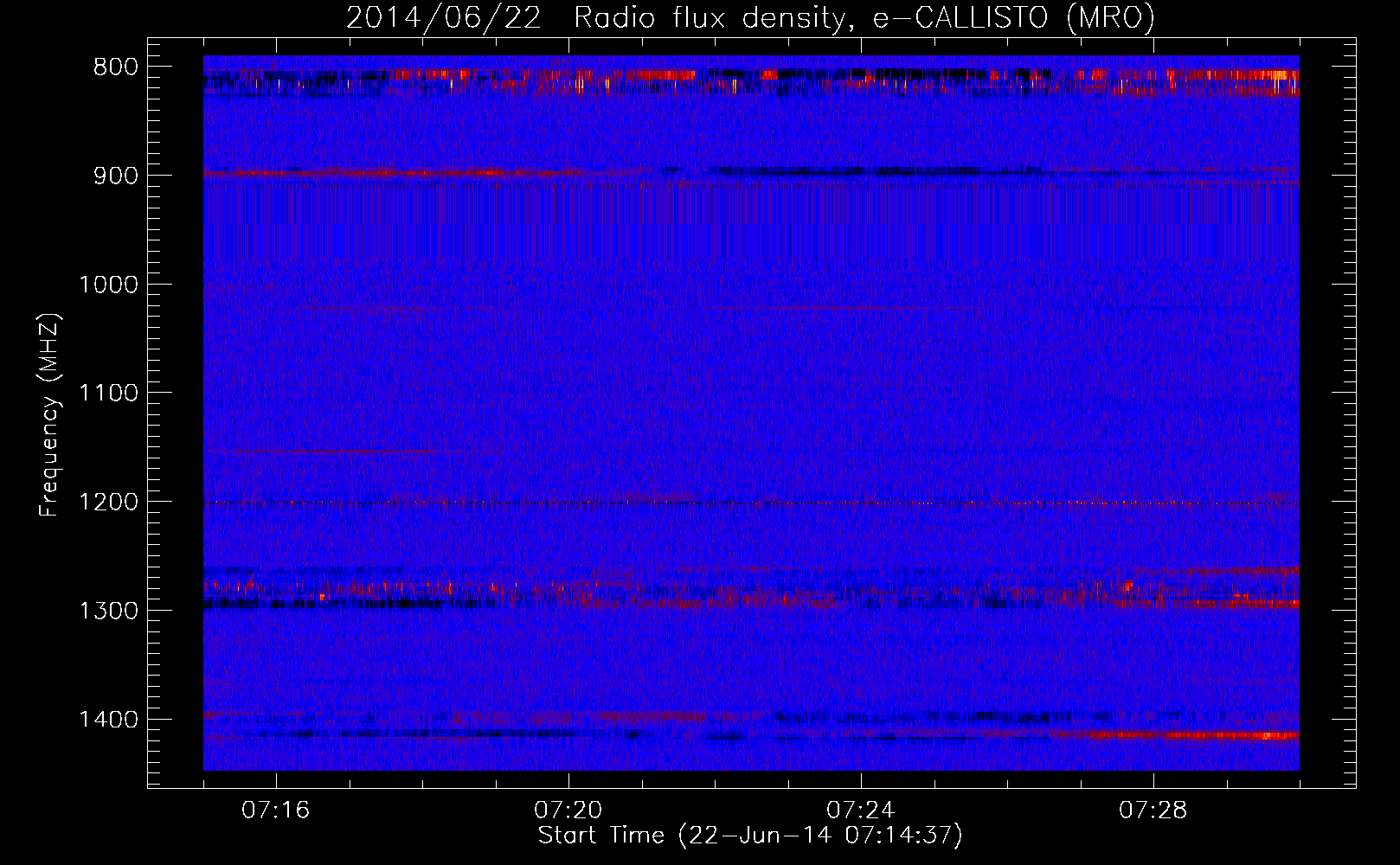Click the 'Start Time (22-Jun-14 07:14:37)' axis label
The image size is (1400, 865).
[750, 836]
